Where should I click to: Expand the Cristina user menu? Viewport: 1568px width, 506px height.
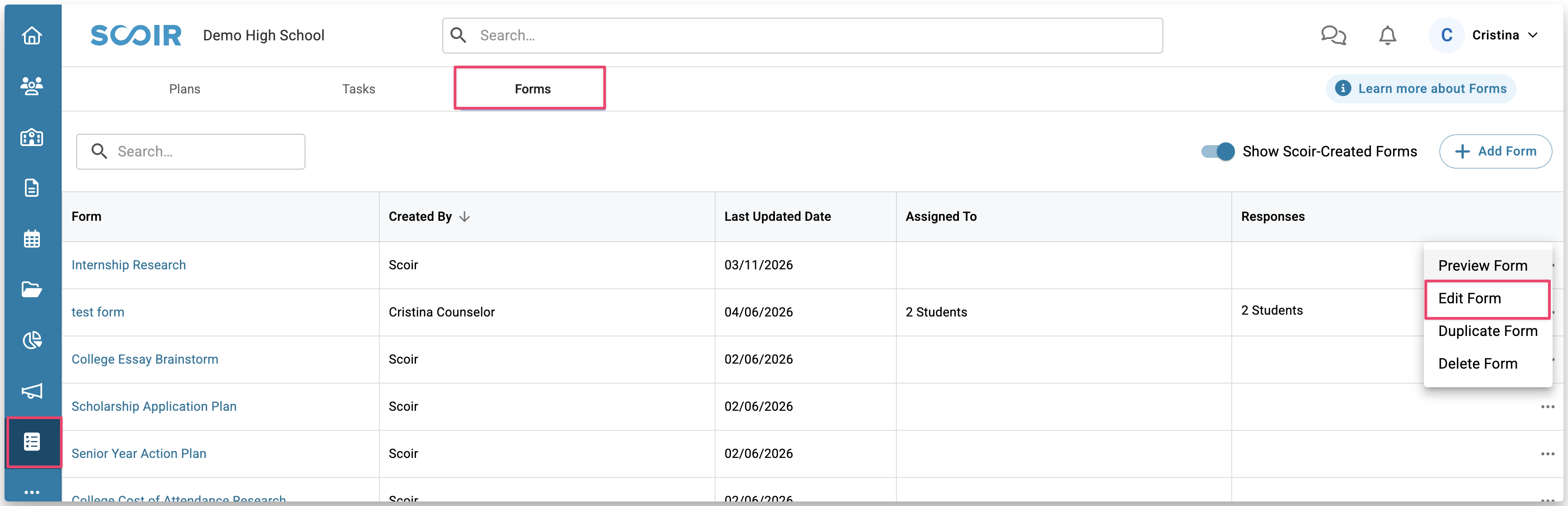click(1505, 35)
